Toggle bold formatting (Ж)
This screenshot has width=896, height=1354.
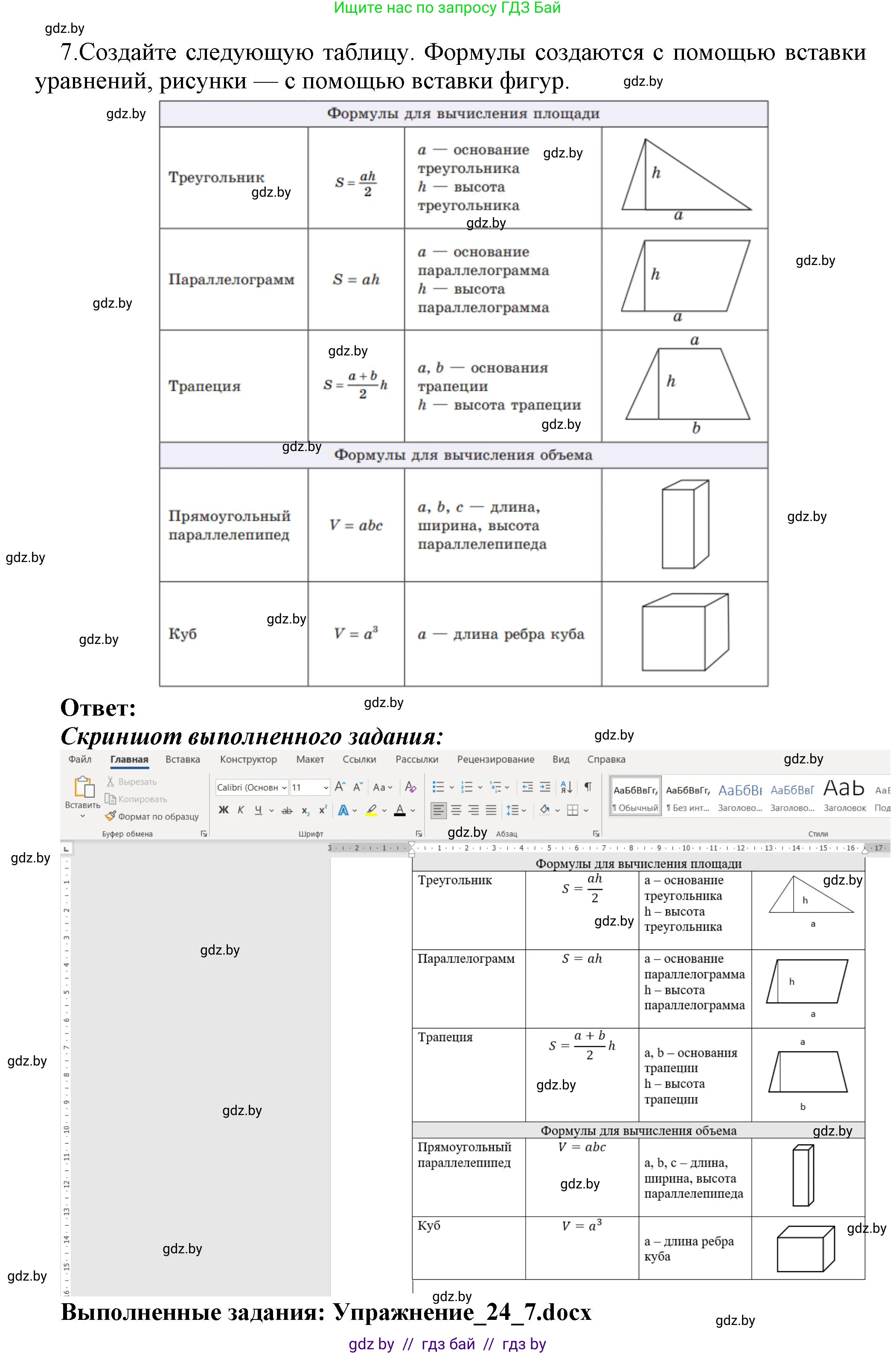pyautogui.click(x=224, y=810)
